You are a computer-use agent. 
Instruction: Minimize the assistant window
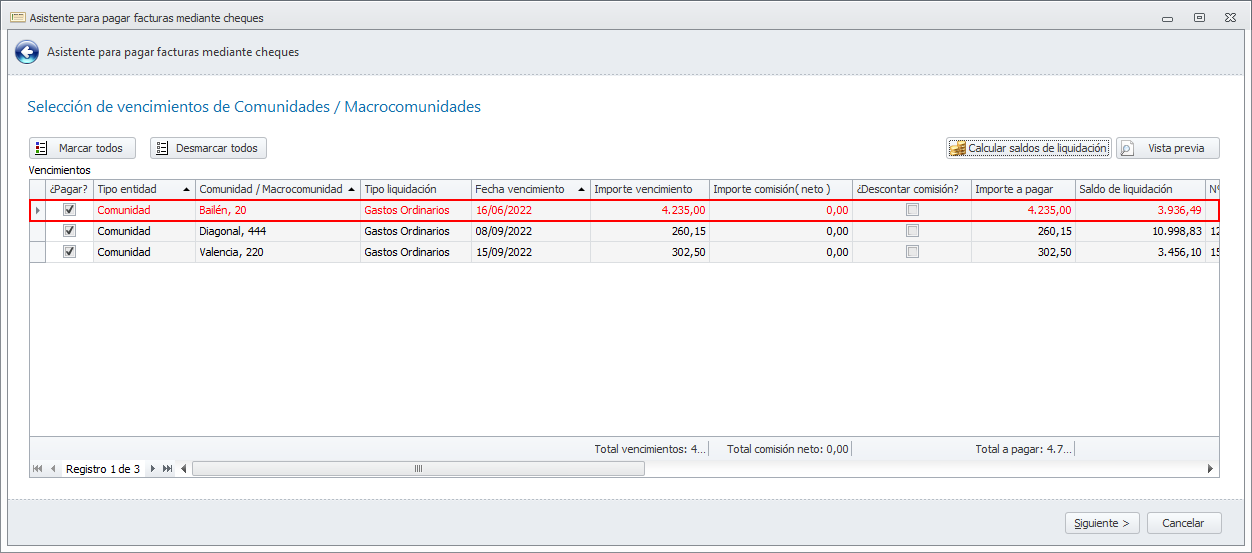(1167, 18)
